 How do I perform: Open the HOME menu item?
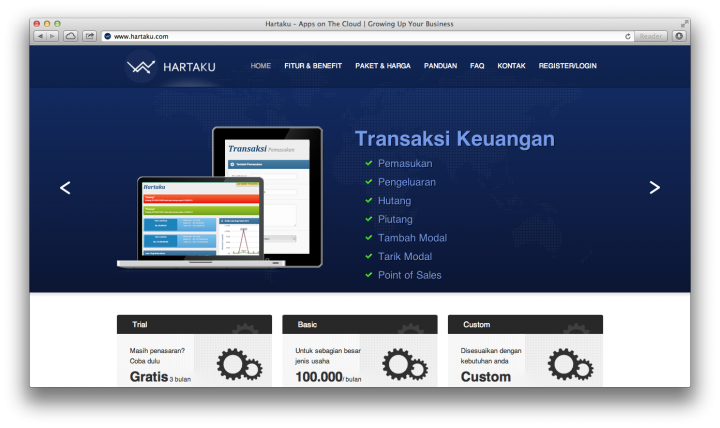tap(261, 66)
